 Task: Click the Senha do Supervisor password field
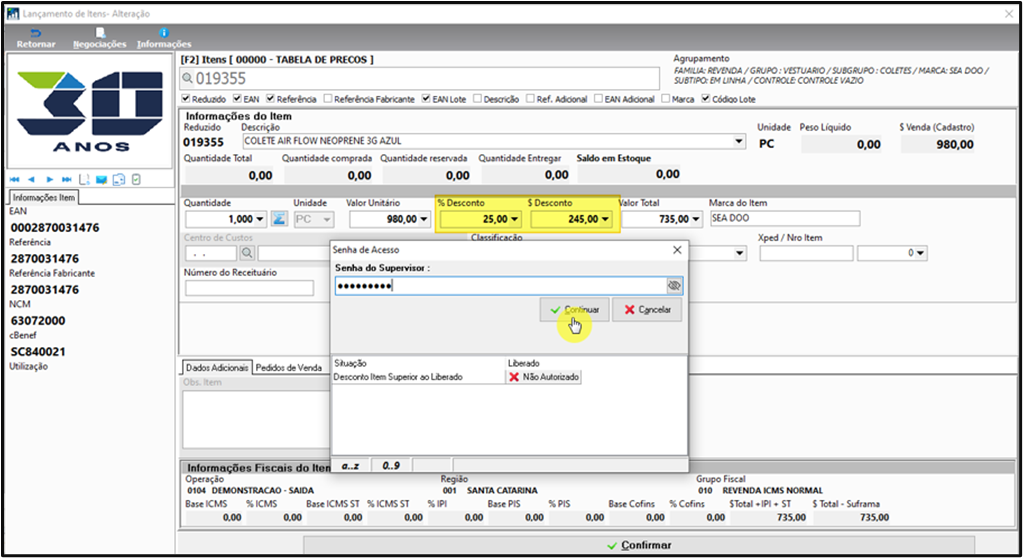pyautogui.click(x=500, y=286)
